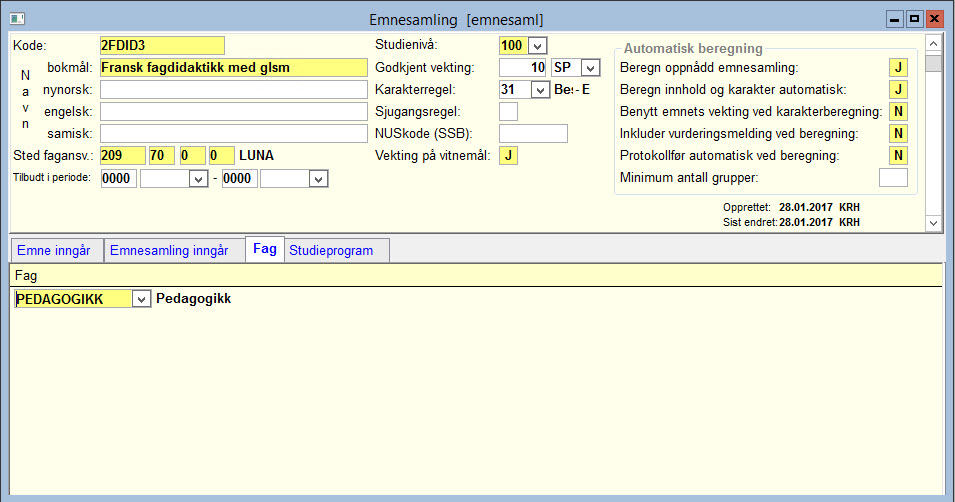Toggle the 'Vekting på vitnemål' J field
This screenshot has height=502, width=955.
tap(508, 155)
